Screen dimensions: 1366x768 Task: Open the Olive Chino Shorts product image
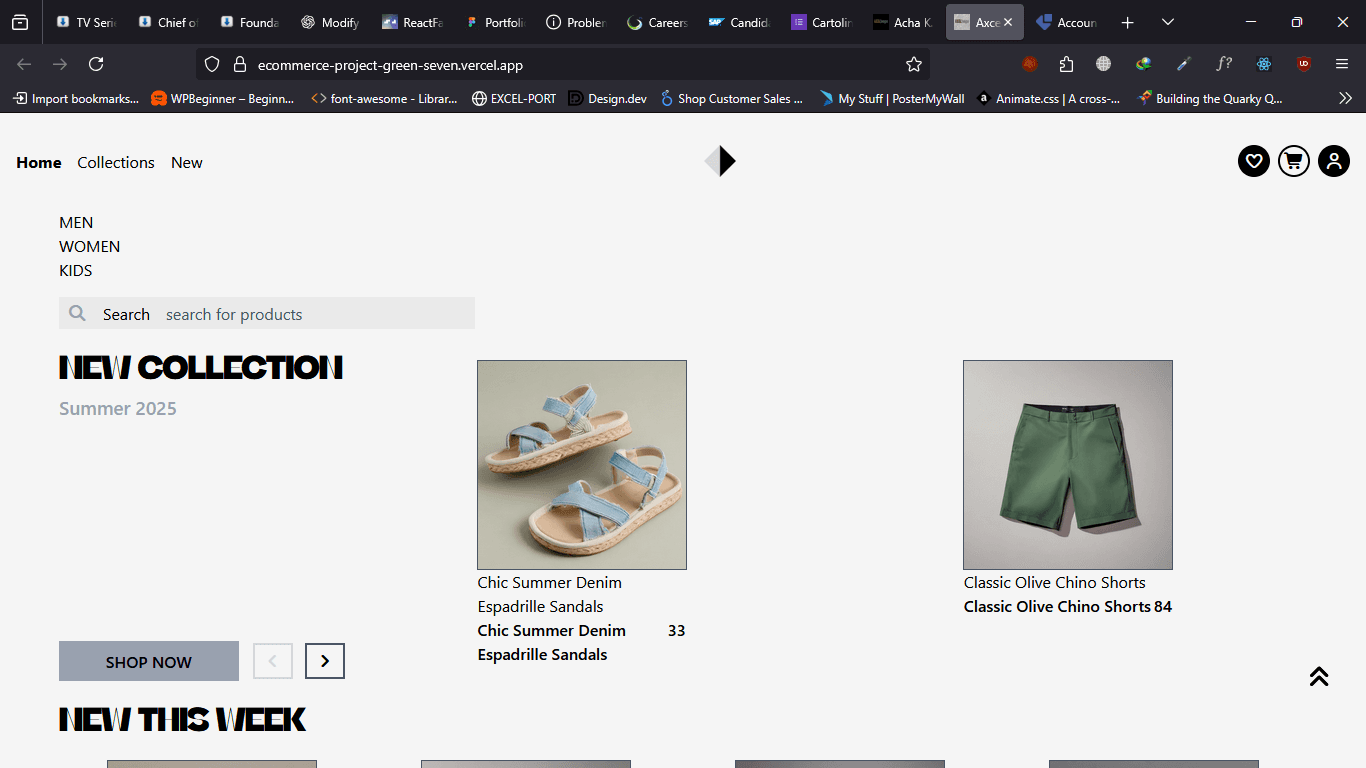(1067, 465)
